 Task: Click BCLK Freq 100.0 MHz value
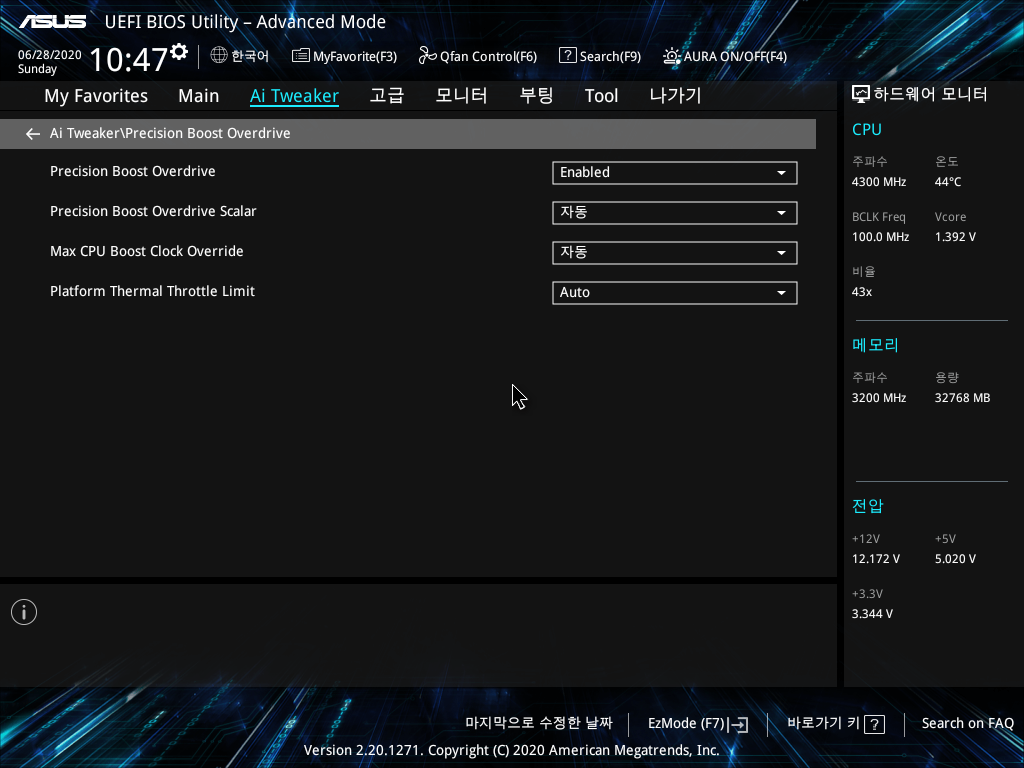pyautogui.click(x=880, y=237)
